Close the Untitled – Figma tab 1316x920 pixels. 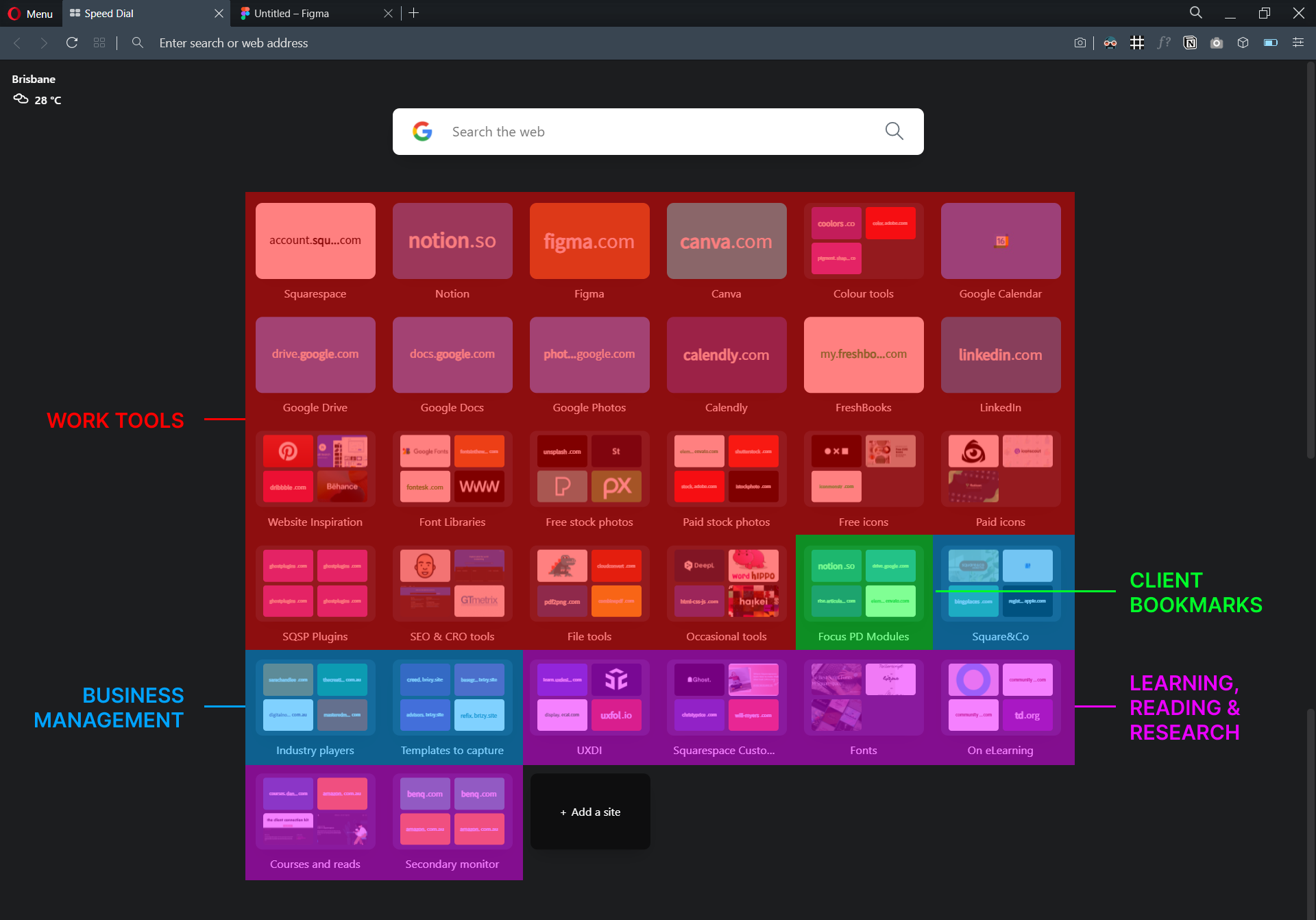388,13
